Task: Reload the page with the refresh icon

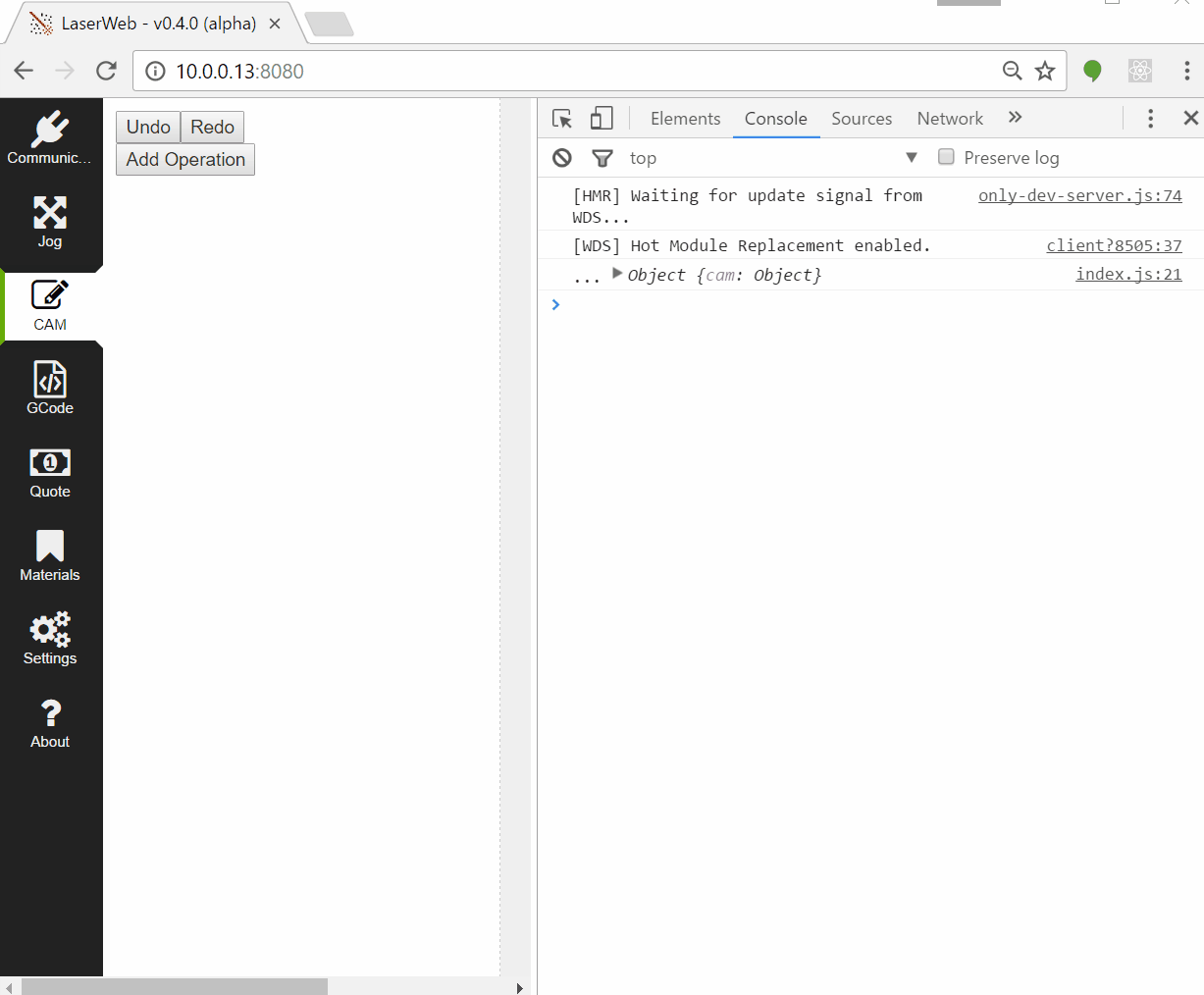Action: coord(107,71)
